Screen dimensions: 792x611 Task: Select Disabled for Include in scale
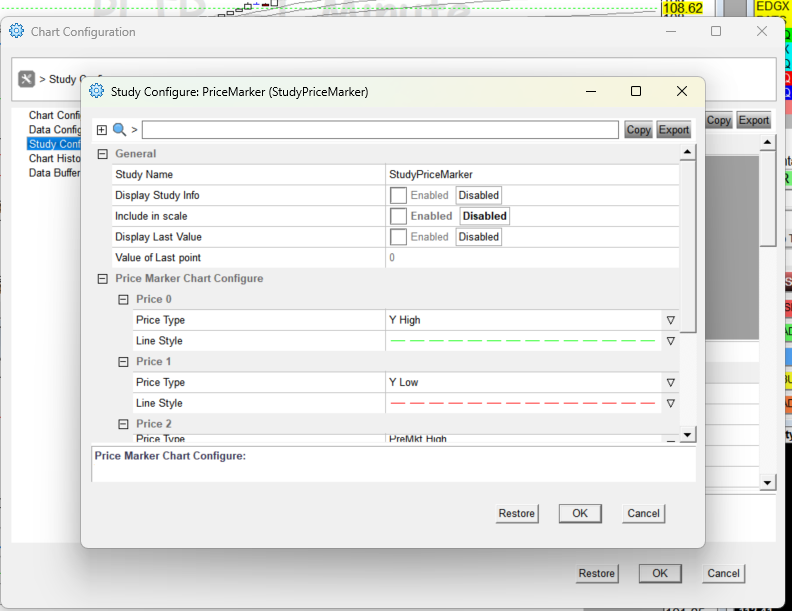click(484, 216)
